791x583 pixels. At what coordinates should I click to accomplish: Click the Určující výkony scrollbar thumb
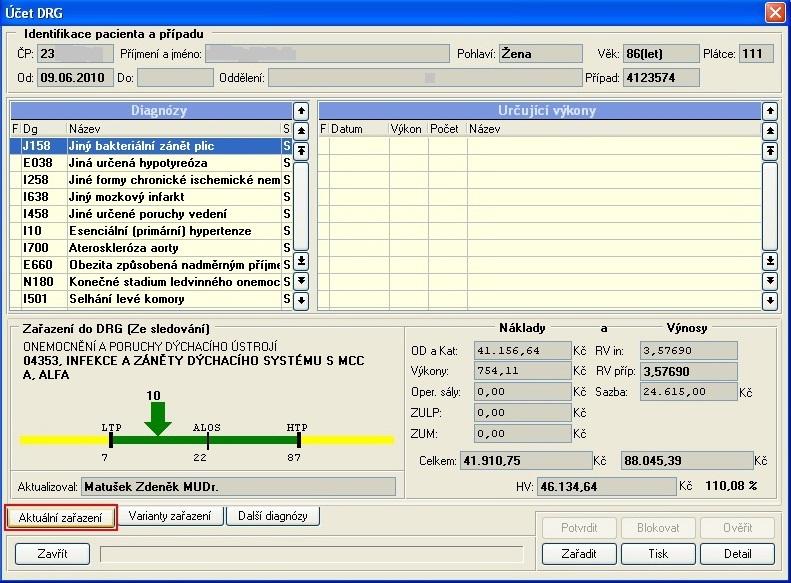[770, 206]
